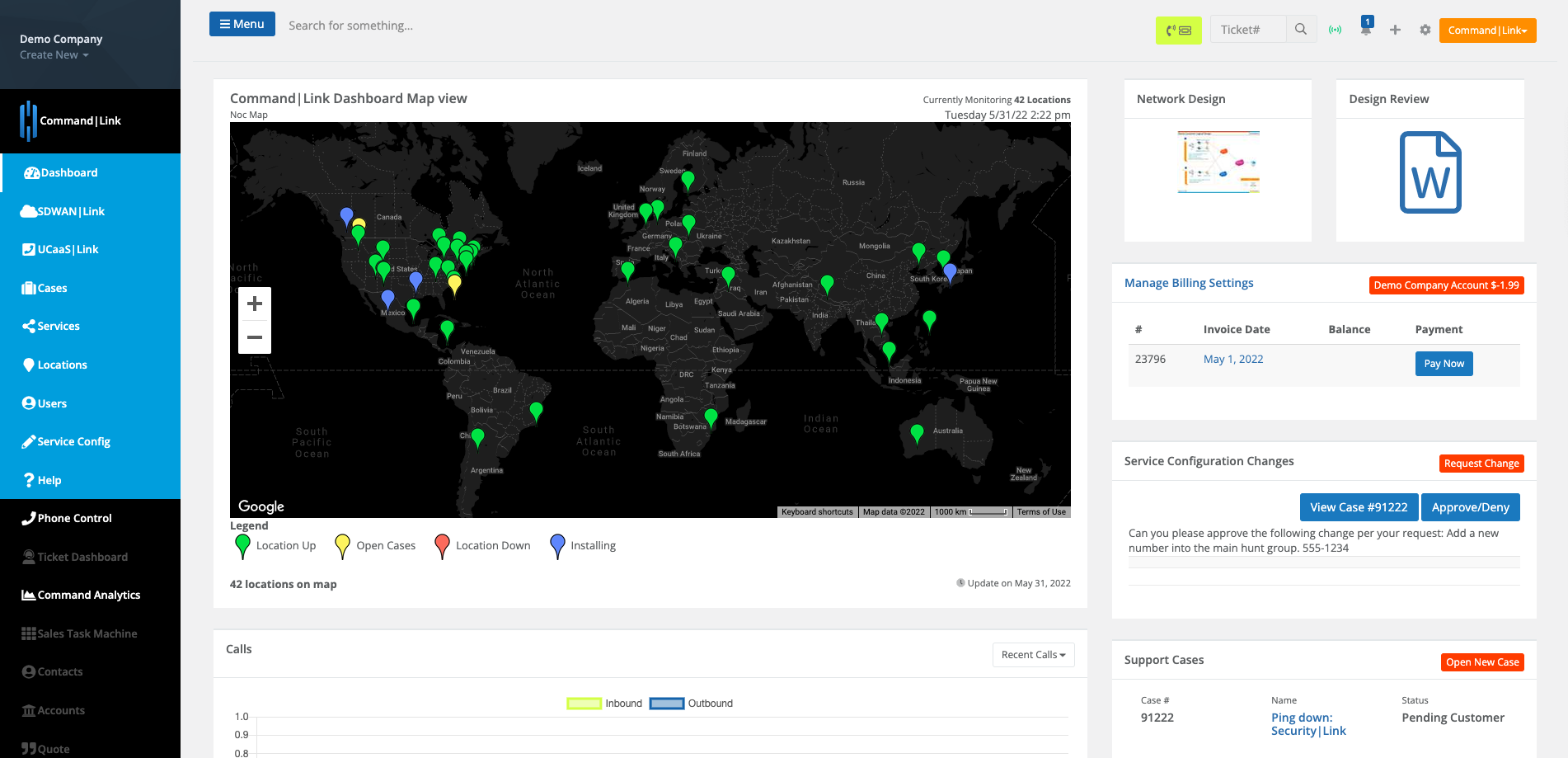
Task: Click the green broadcast signal icon
Action: (1335, 30)
